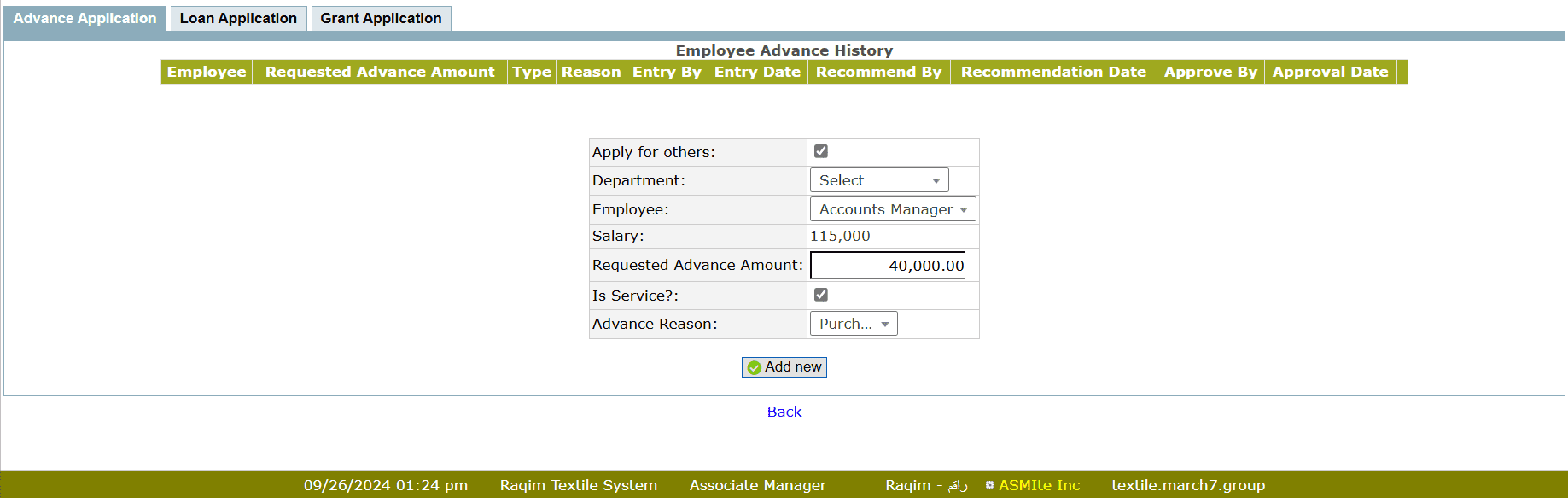Switch to the Loan Application tab
The height and width of the screenshot is (498, 1568).
(x=238, y=18)
